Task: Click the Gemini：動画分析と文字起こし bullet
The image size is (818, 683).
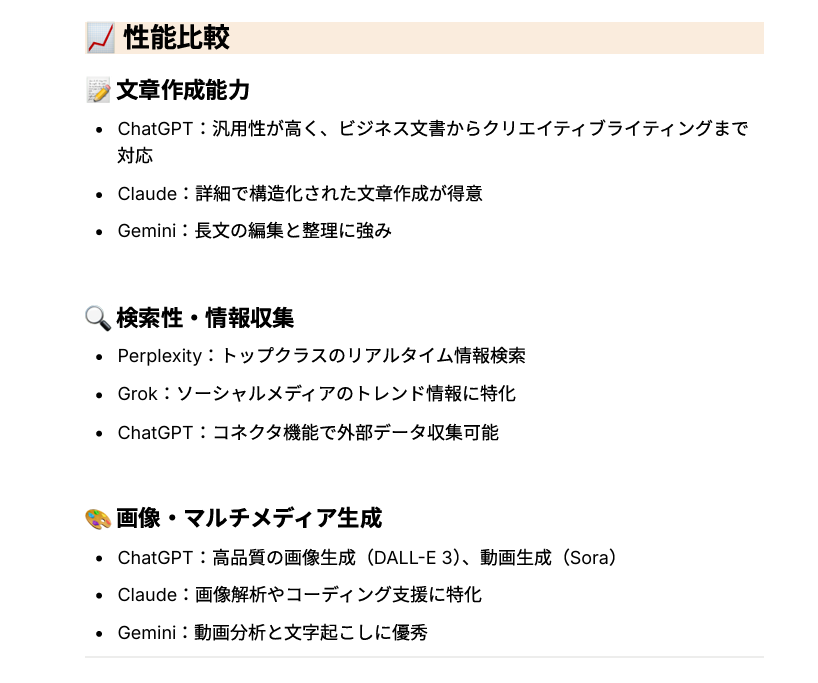Action: tap(272, 633)
